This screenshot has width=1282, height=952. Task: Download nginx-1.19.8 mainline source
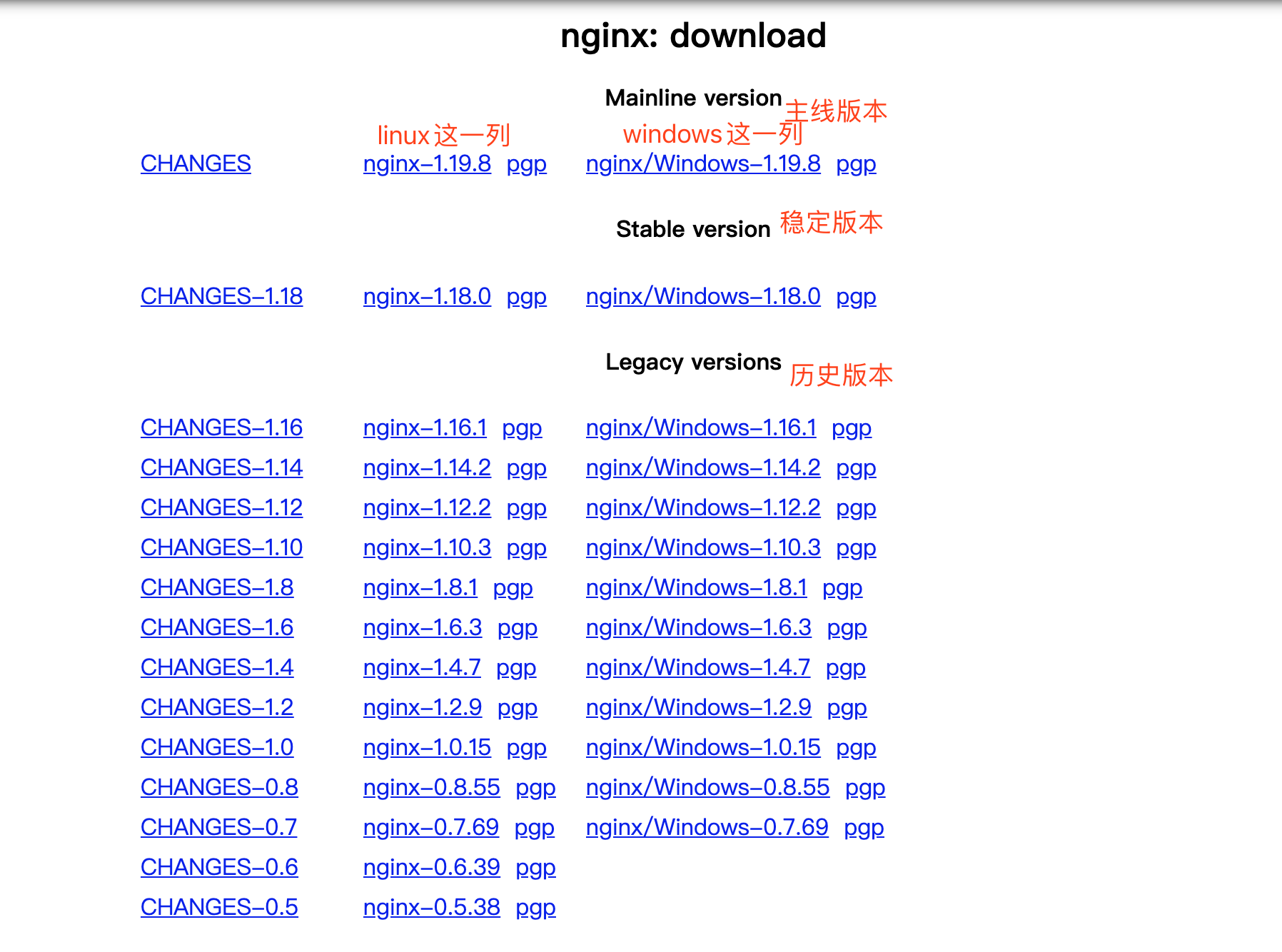click(x=427, y=163)
